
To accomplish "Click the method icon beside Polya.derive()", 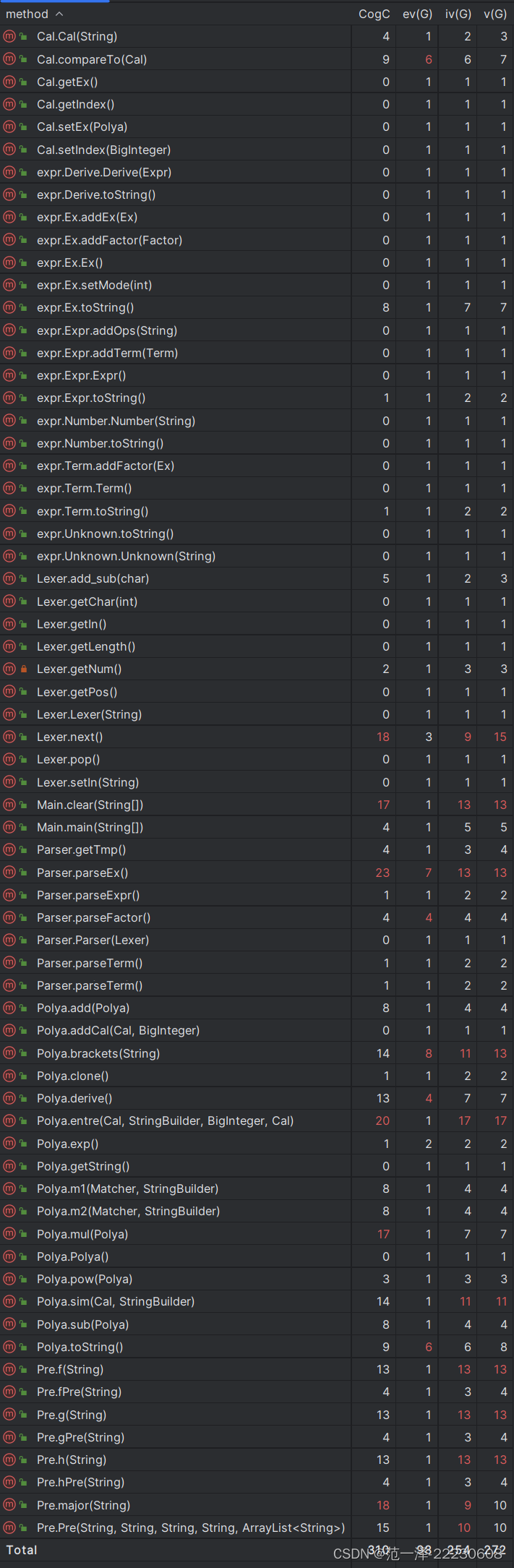I will tap(9, 1098).
